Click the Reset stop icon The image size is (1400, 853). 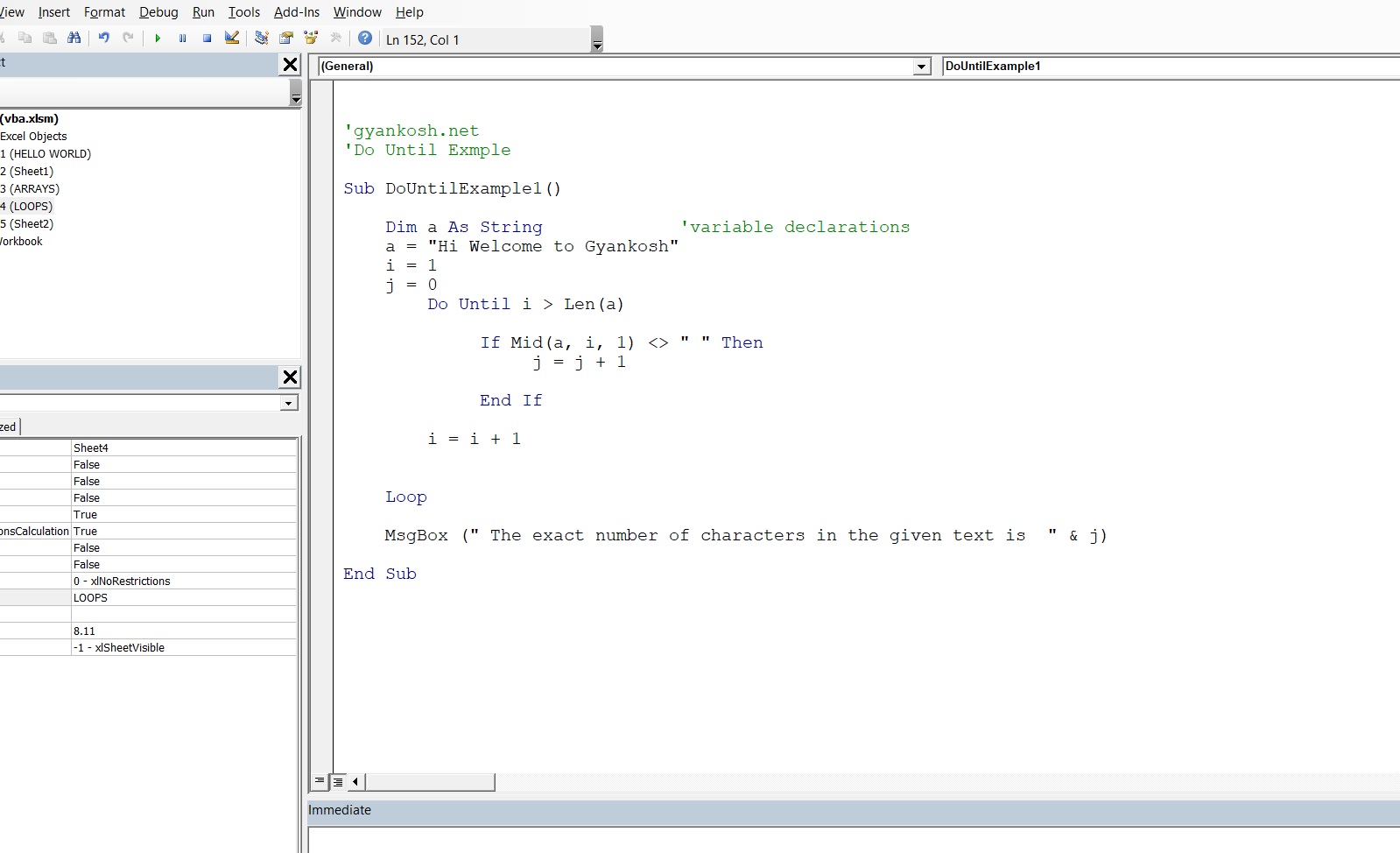(208, 39)
